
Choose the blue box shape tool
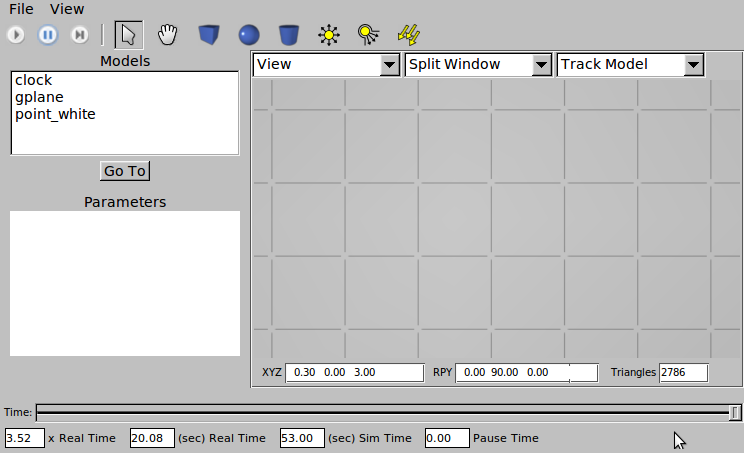tap(208, 35)
